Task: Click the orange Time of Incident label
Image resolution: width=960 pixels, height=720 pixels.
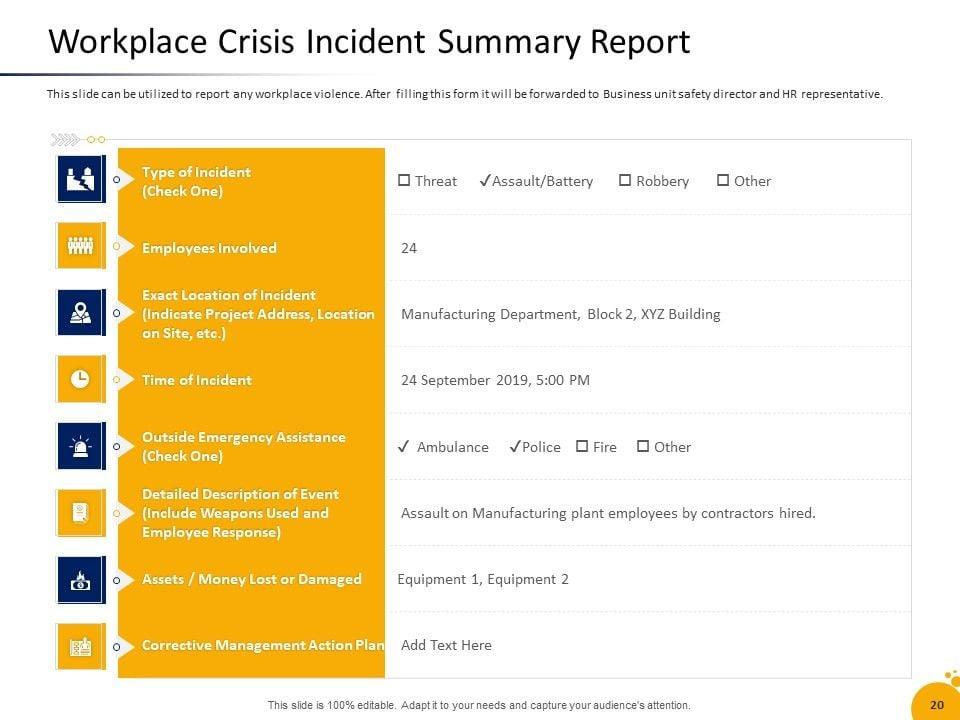Action: pos(197,380)
